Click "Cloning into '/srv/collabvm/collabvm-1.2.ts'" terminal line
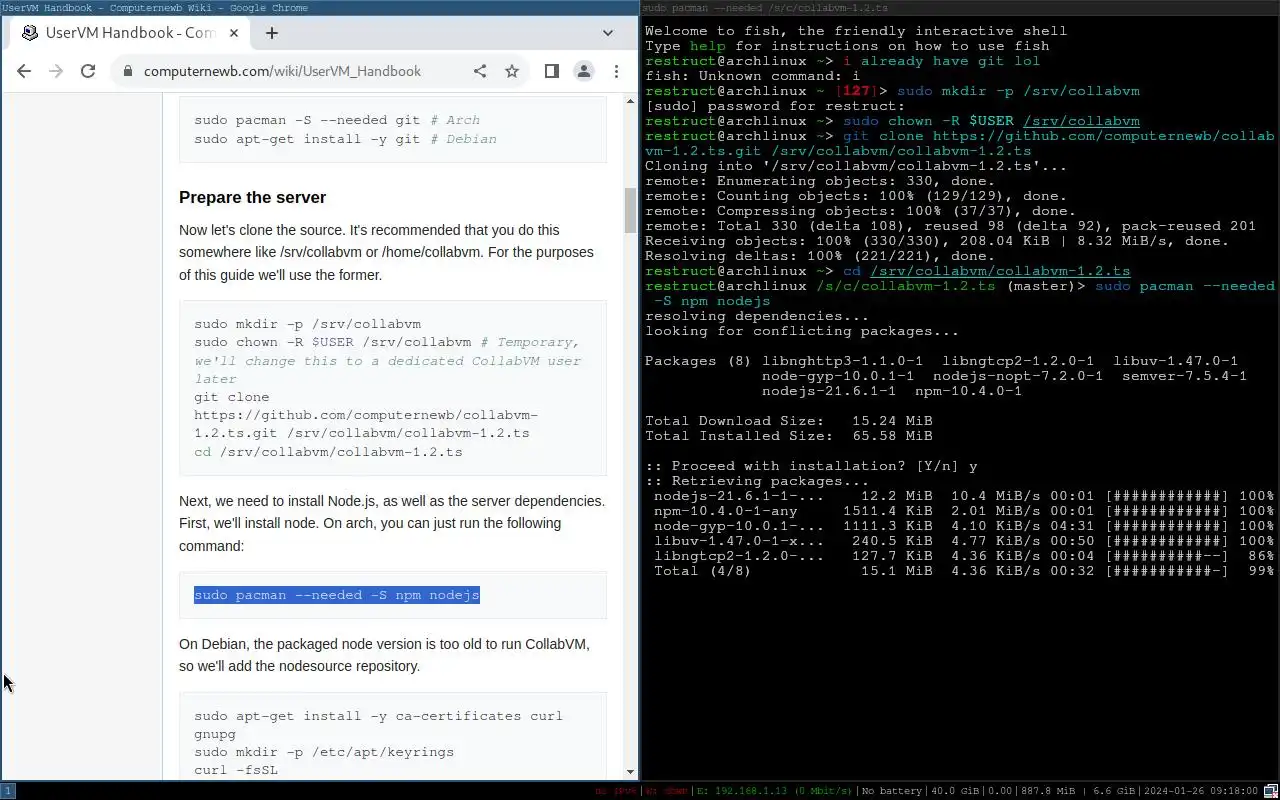Viewport: 1280px width, 800px height. [x=856, y=166]
